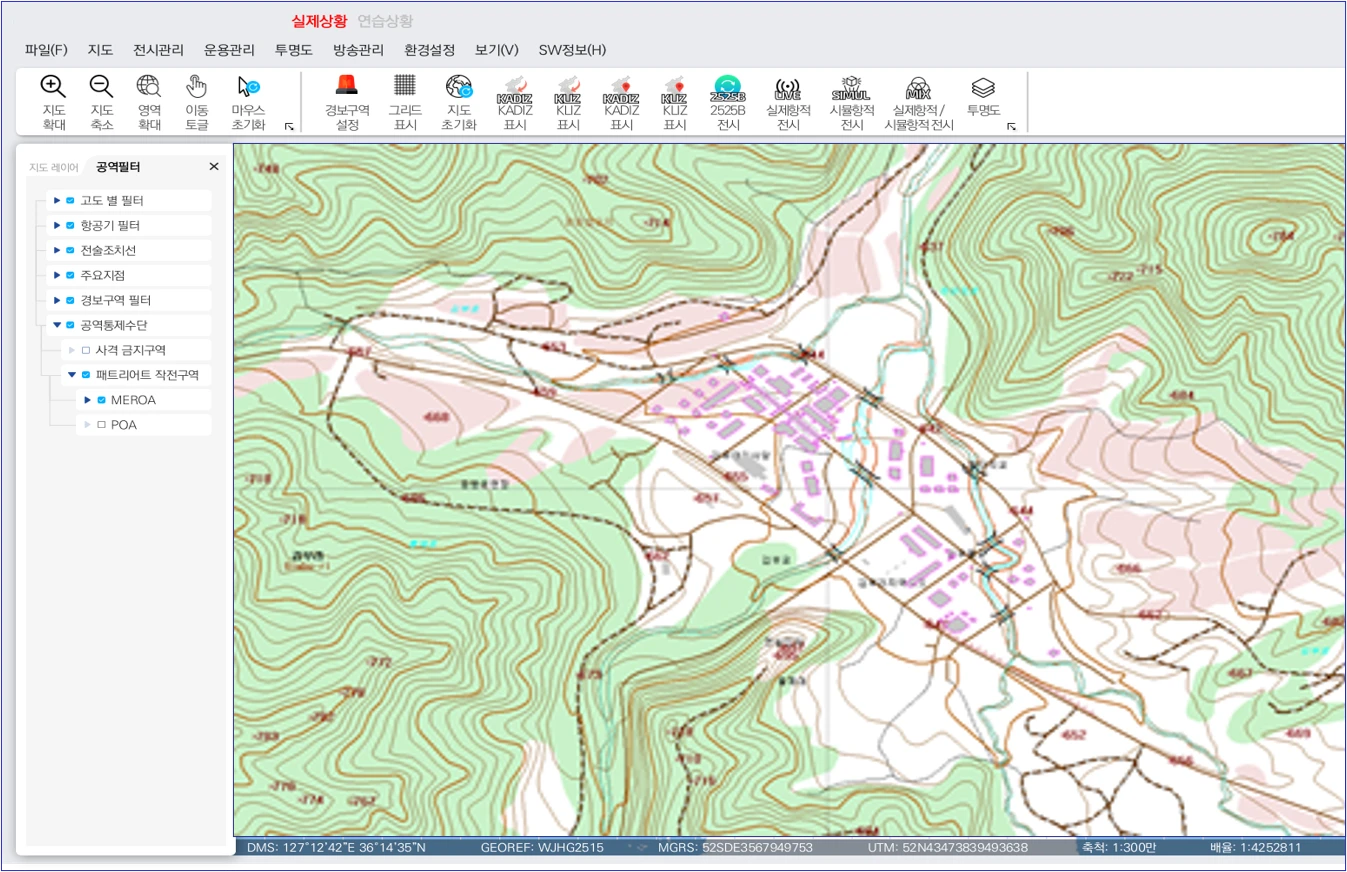This screenshot has height=872, width=1347.
Task: Toggle the 항공기 필터 checkbox
Action: coord(70,225)
